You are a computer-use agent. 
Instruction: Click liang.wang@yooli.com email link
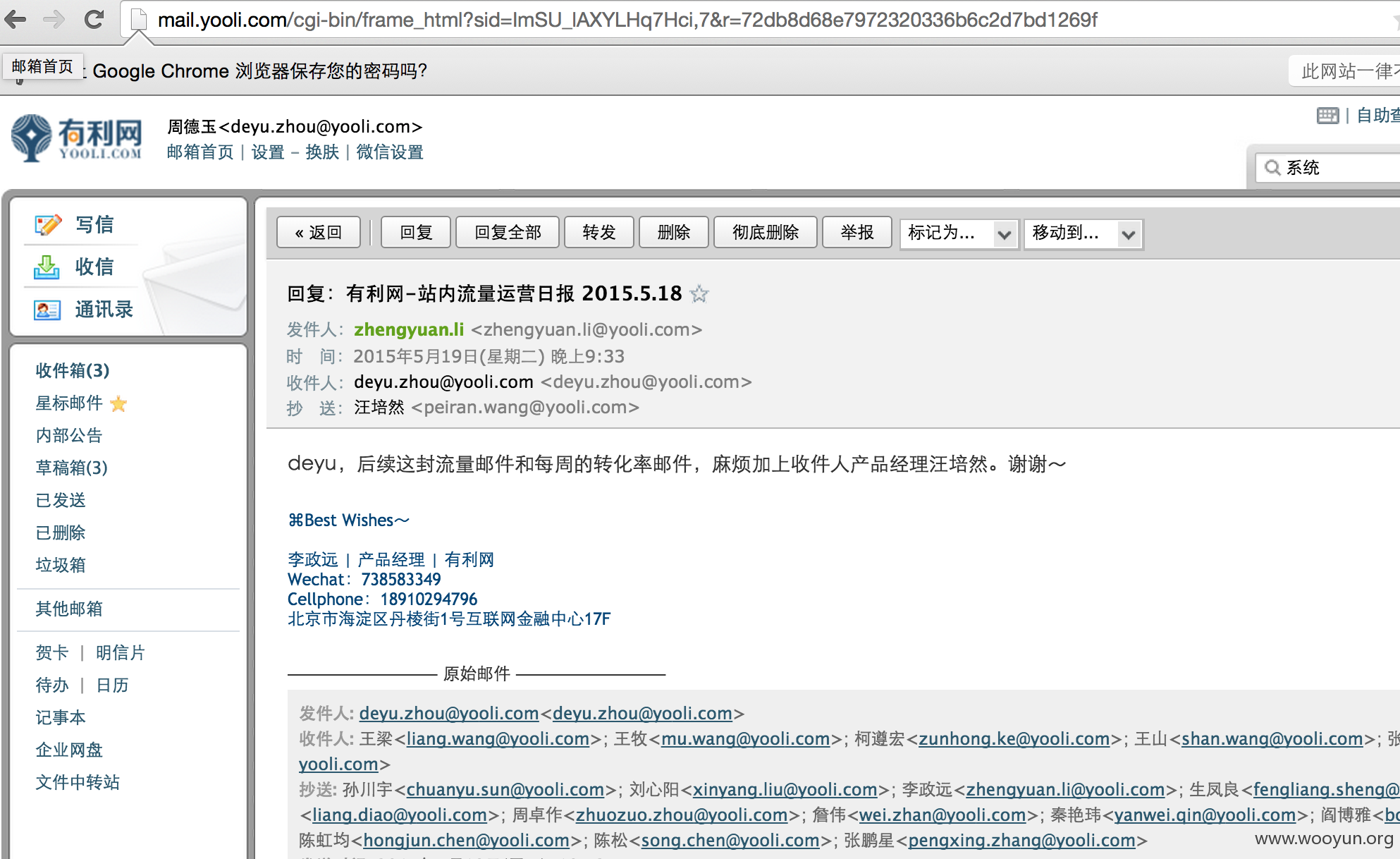tap(498, 739)
